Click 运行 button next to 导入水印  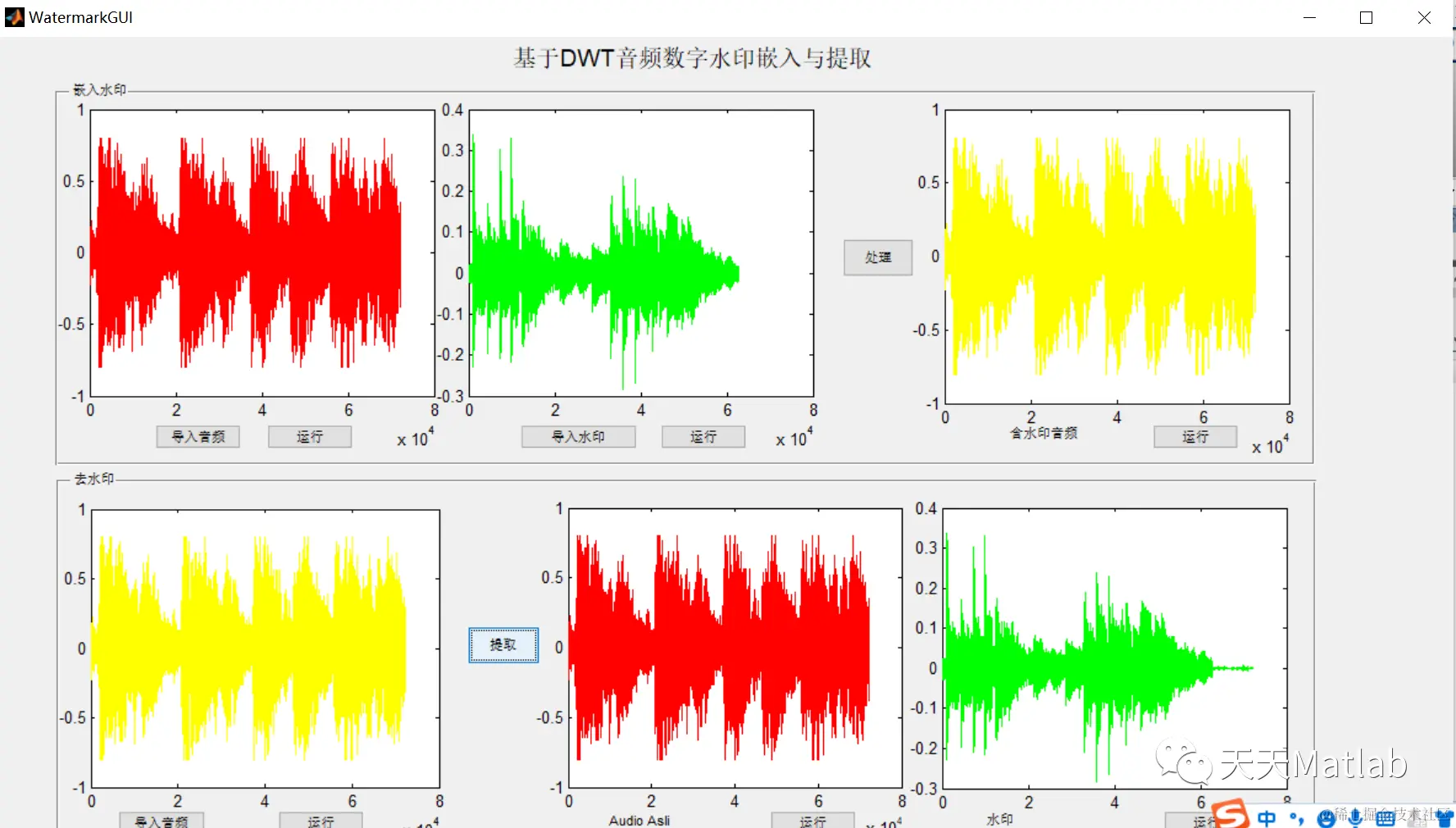(703, 437)
